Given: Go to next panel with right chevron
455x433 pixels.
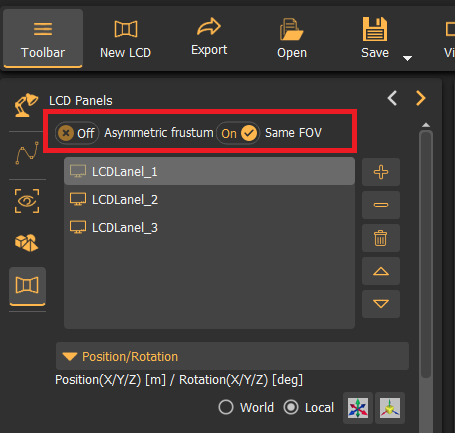Looking at the screenshot, I should tap(421, 98).
